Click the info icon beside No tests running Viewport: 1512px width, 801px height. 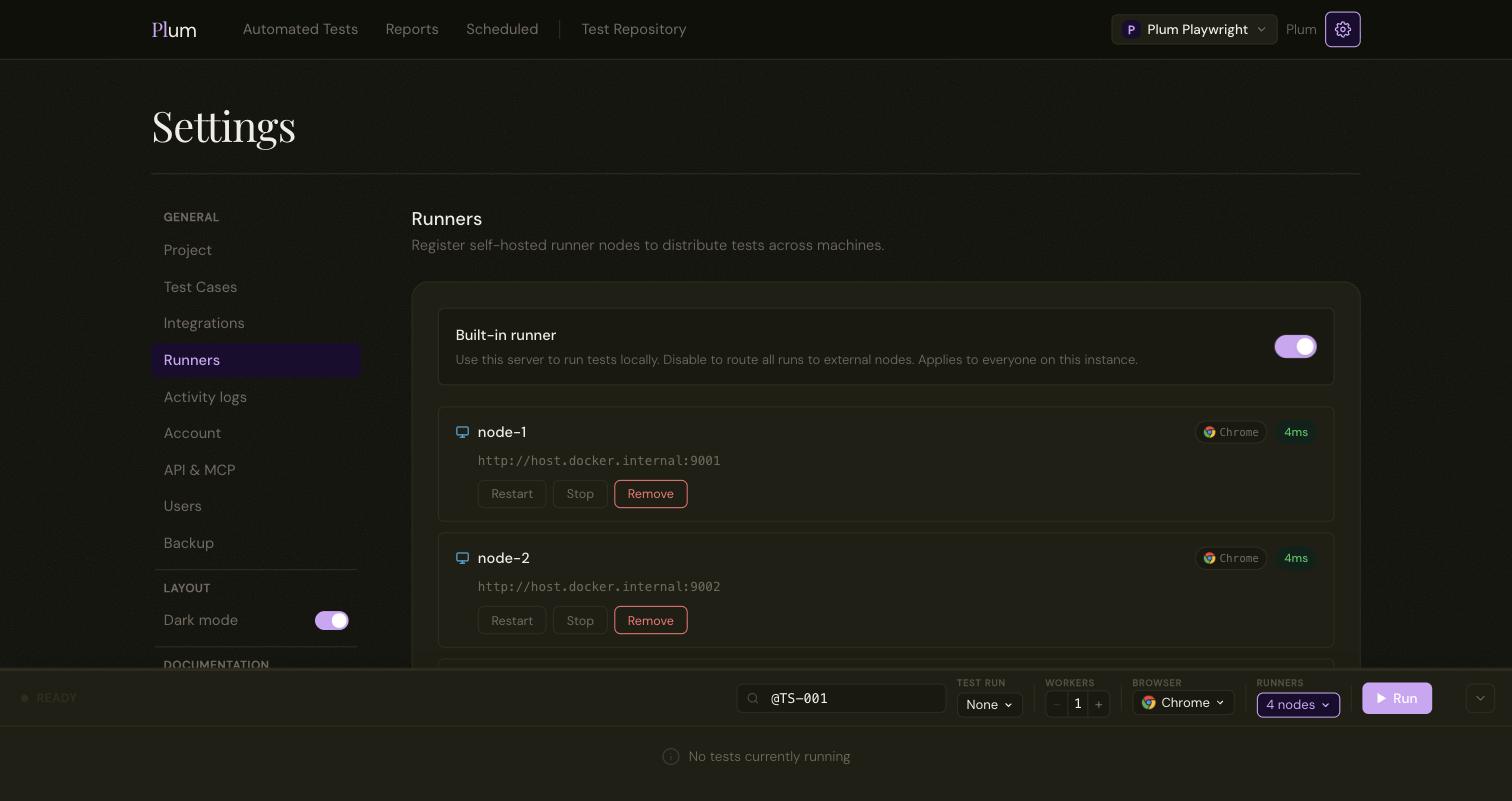pyautogui.click(x=671, y=757)
